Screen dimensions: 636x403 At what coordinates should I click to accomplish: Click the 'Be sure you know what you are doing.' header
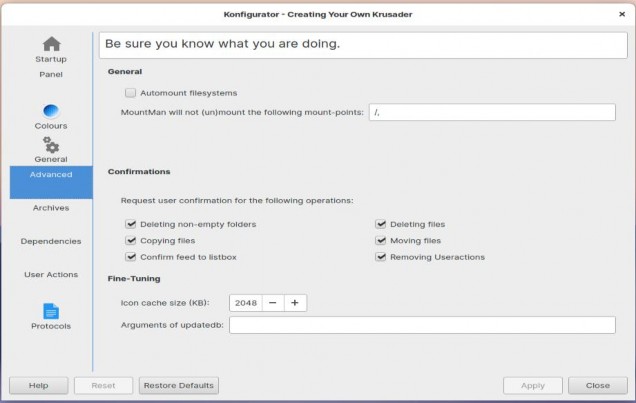[x=222, y=43]
